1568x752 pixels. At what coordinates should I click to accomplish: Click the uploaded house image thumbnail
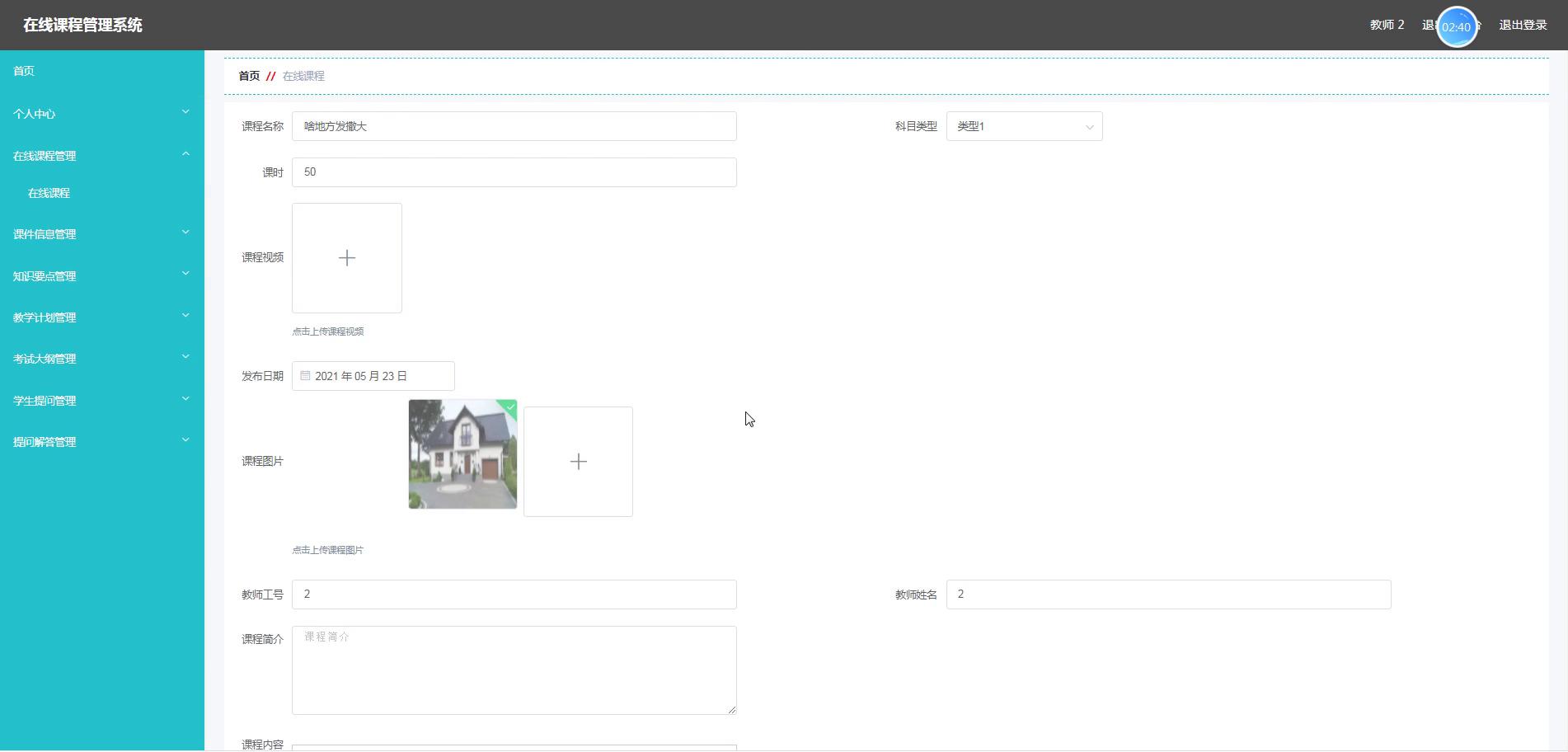coord(462,454)
